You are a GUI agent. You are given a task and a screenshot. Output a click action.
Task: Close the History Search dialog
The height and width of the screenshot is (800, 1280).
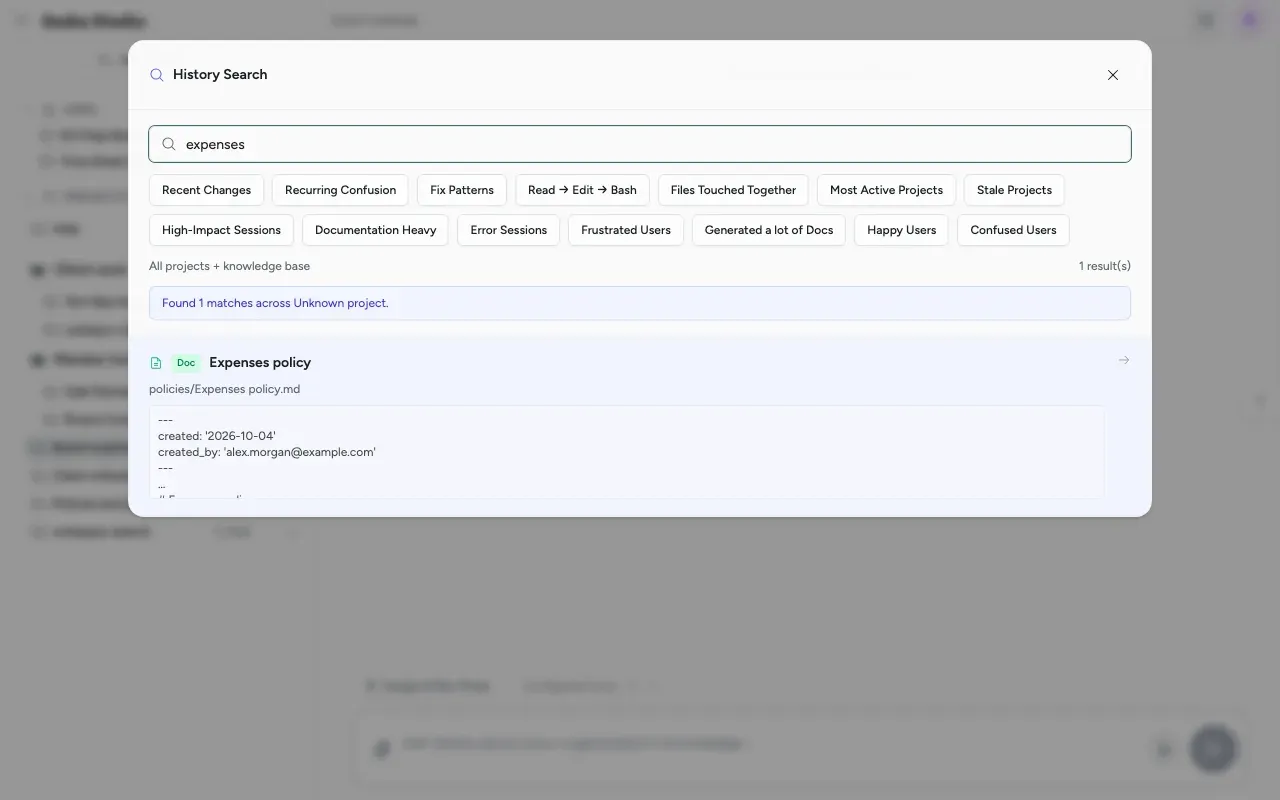click(x=1113, y=75)
